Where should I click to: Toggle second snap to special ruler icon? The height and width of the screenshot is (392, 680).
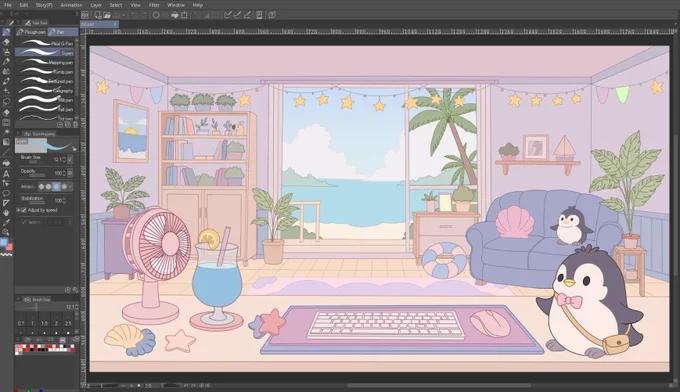237,15
